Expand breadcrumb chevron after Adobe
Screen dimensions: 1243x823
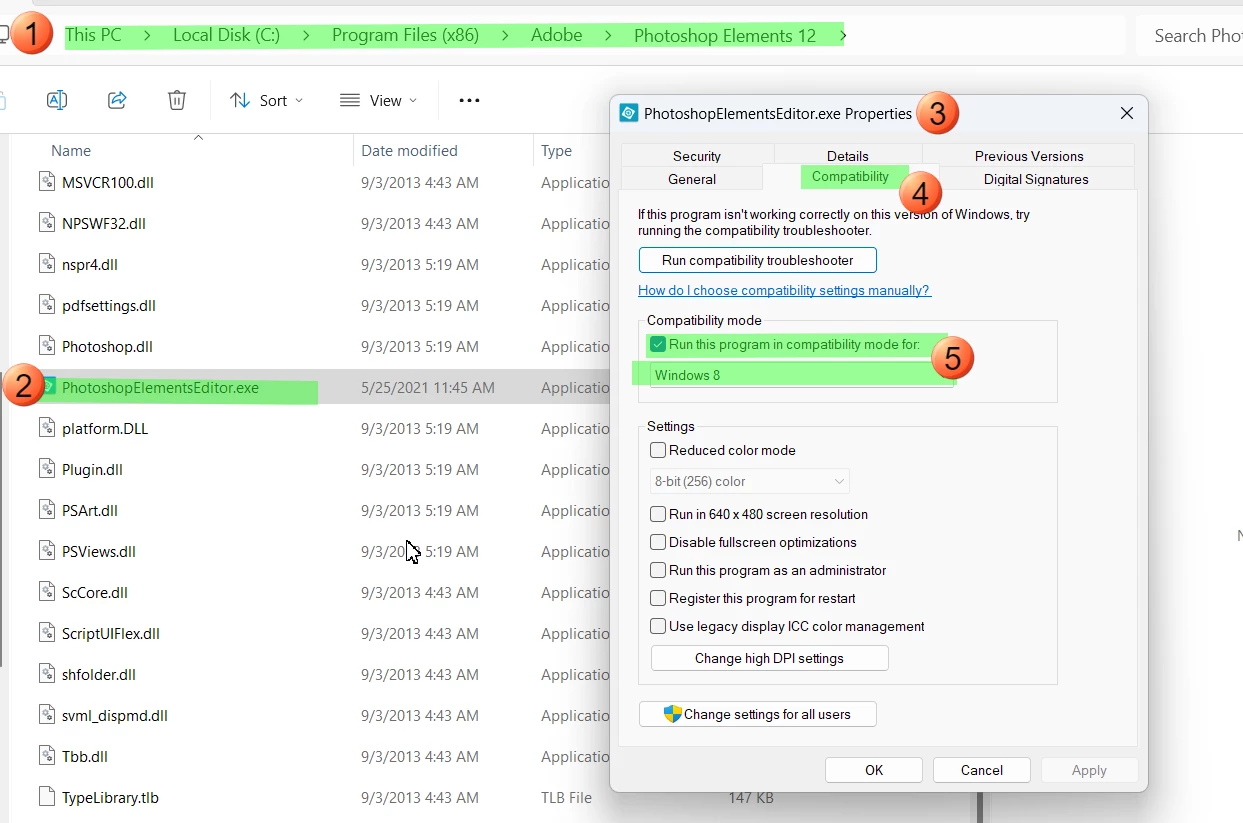point(608,36)
